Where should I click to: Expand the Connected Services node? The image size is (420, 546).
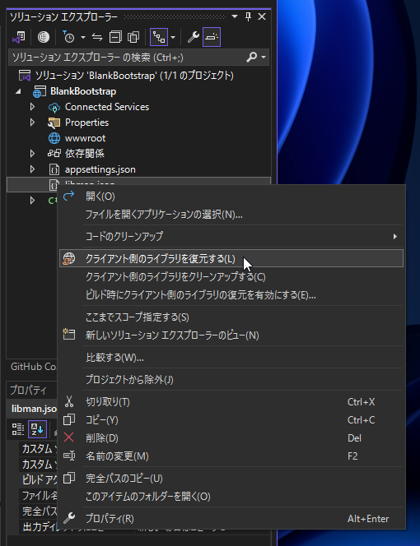tap(32, 107)
